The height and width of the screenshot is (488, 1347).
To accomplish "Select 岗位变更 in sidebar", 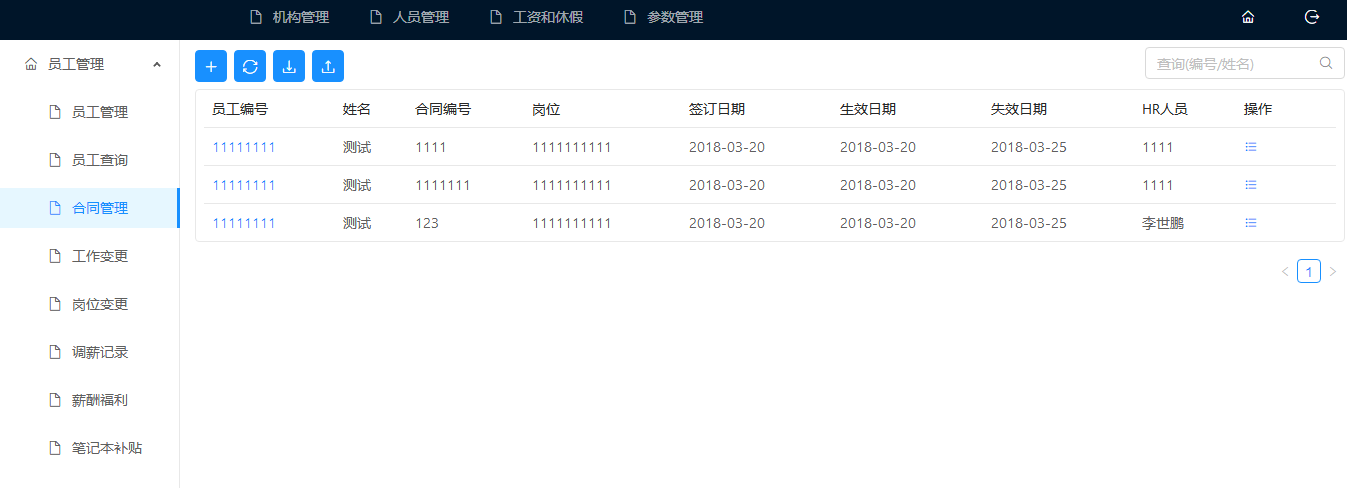I will coord(90,304).
